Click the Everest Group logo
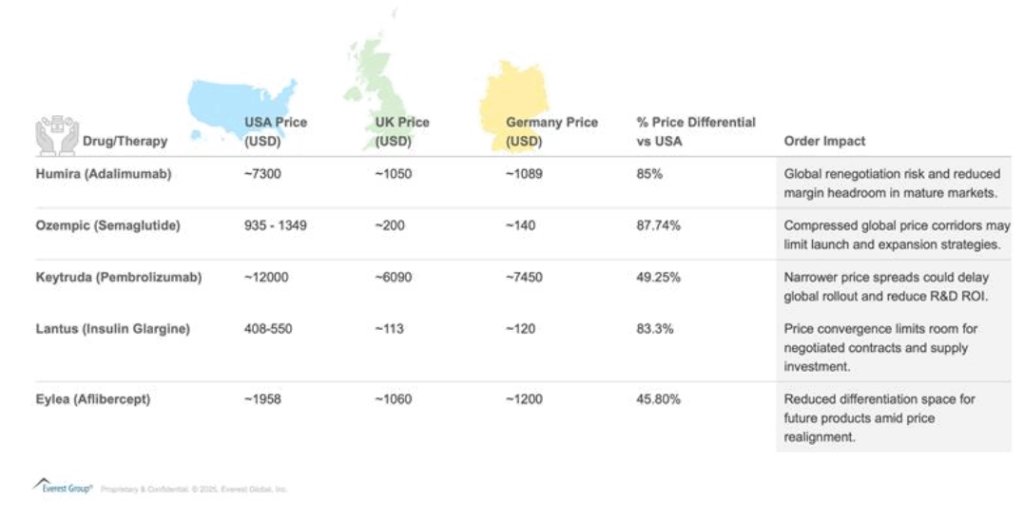 pyautogui.click(x=62, y=488)
